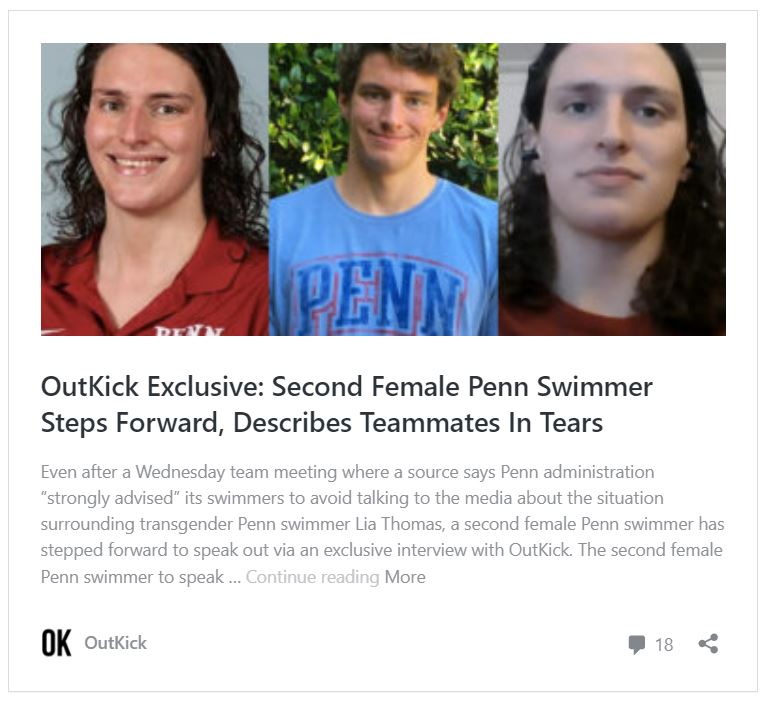Click the comment count number 18
770x706 pixels.
coord(664,645)
